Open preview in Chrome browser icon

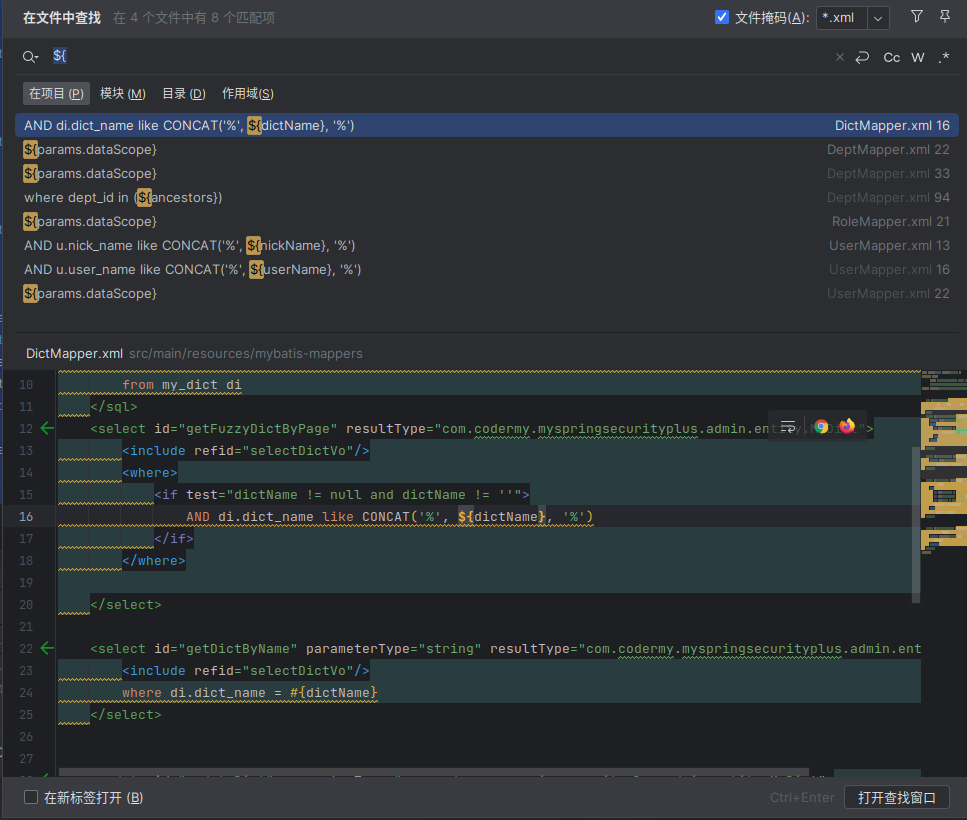821,426
